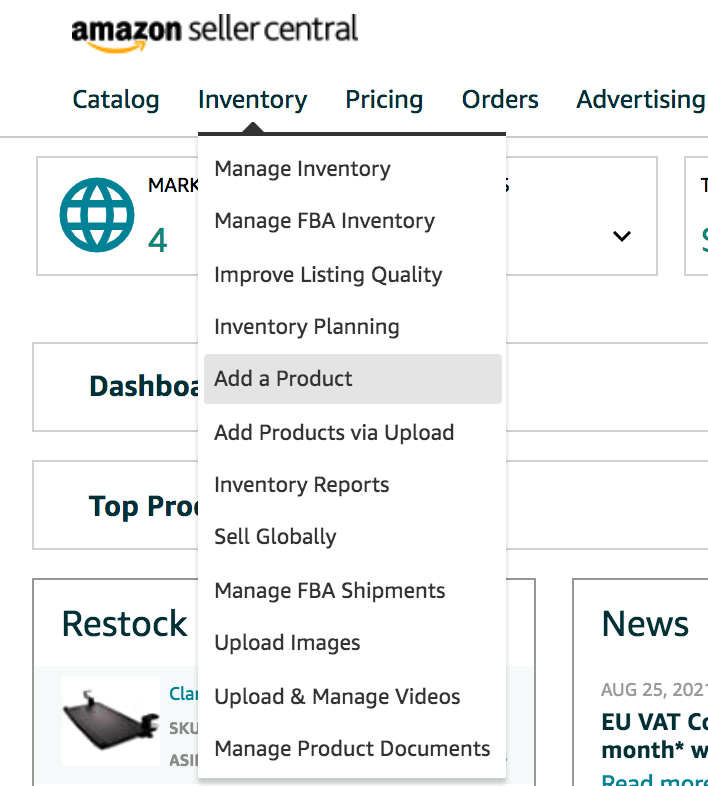Open the Orders menu
Viewport: 708px width, 786px height.
coord(500,100)
